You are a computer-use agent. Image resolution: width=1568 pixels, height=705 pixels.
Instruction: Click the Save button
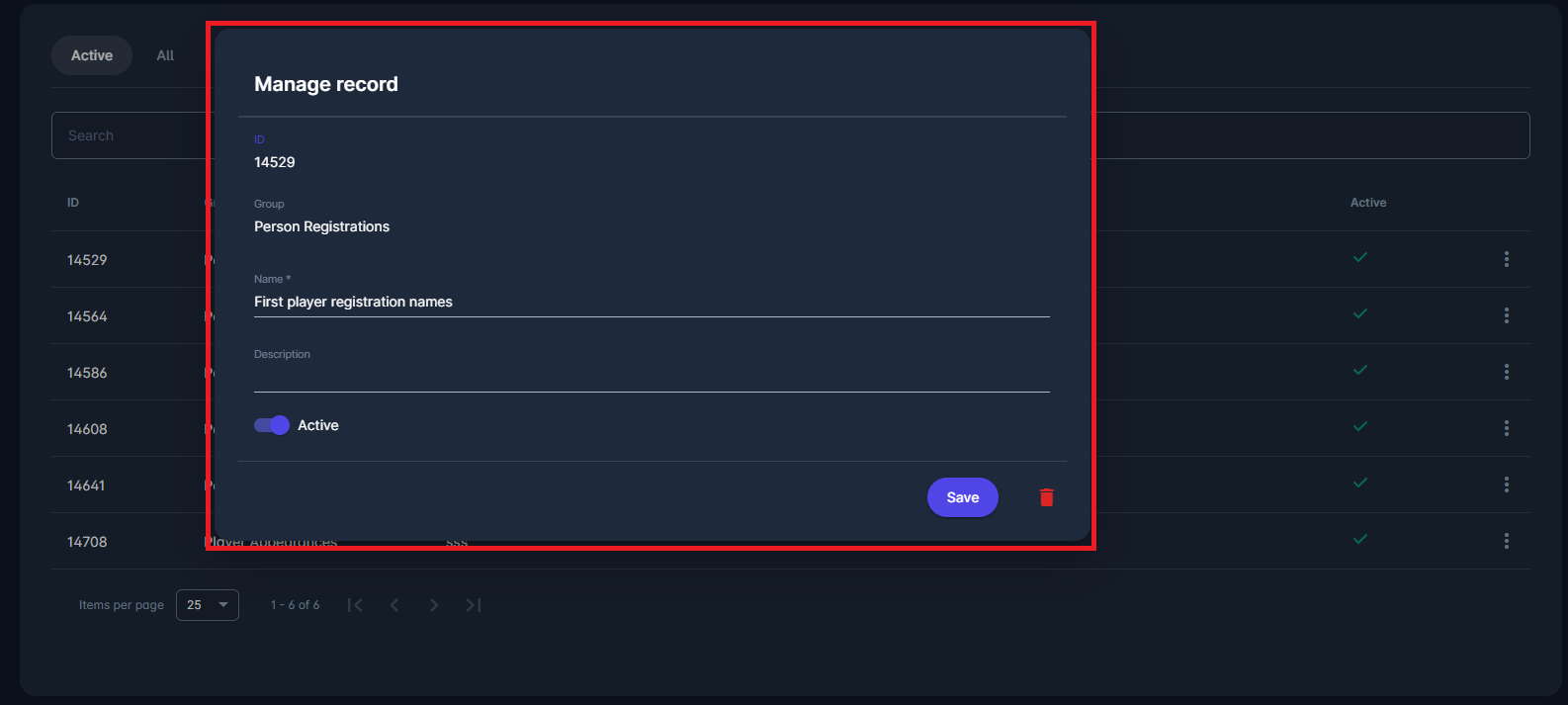click(962, 497)
